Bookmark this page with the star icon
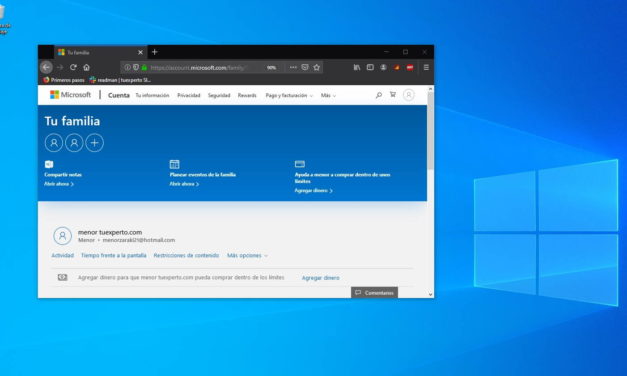Screen dimensions: 627x376 [317, 67]
